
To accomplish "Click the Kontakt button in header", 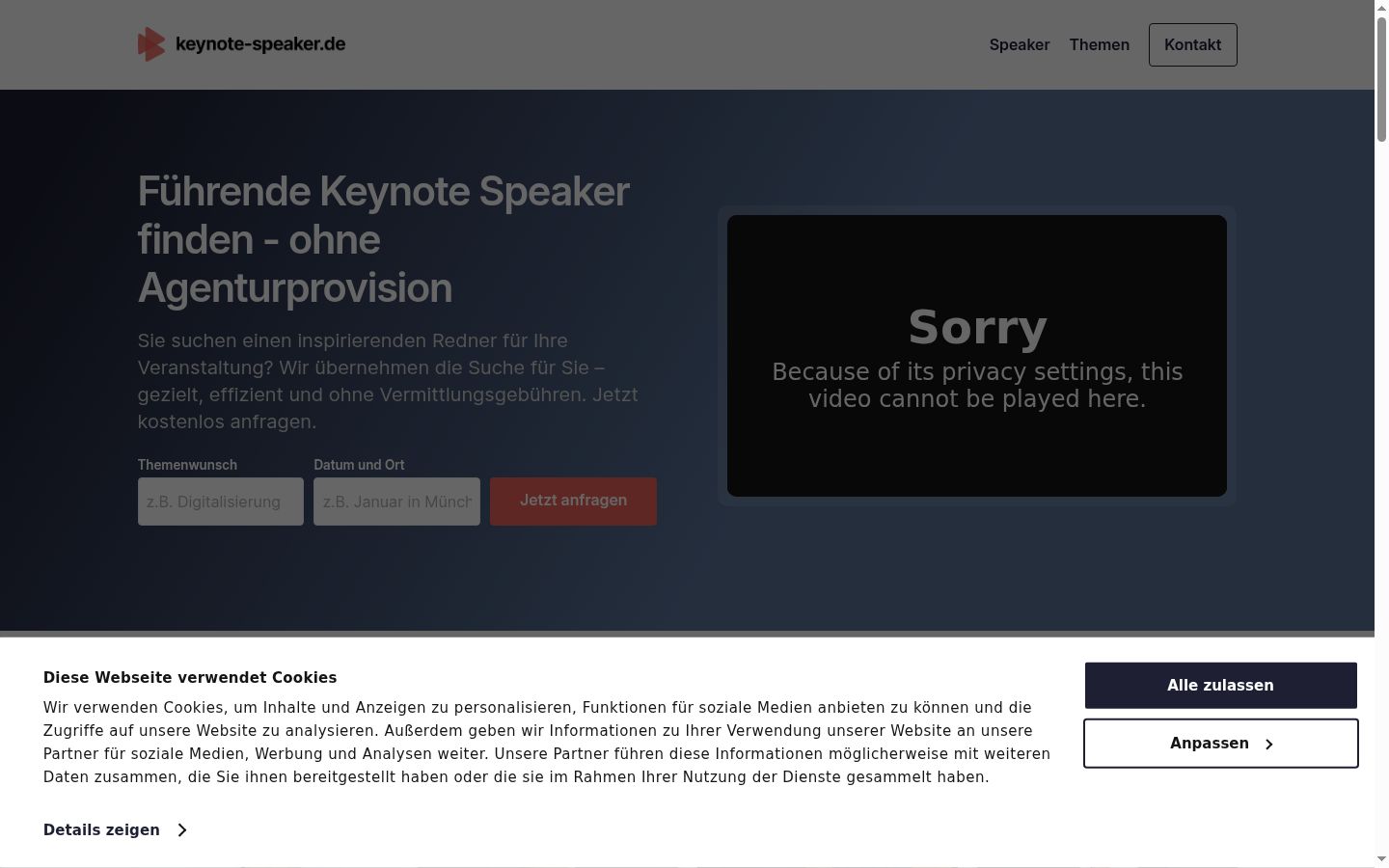I will (x=1193, y=44).
